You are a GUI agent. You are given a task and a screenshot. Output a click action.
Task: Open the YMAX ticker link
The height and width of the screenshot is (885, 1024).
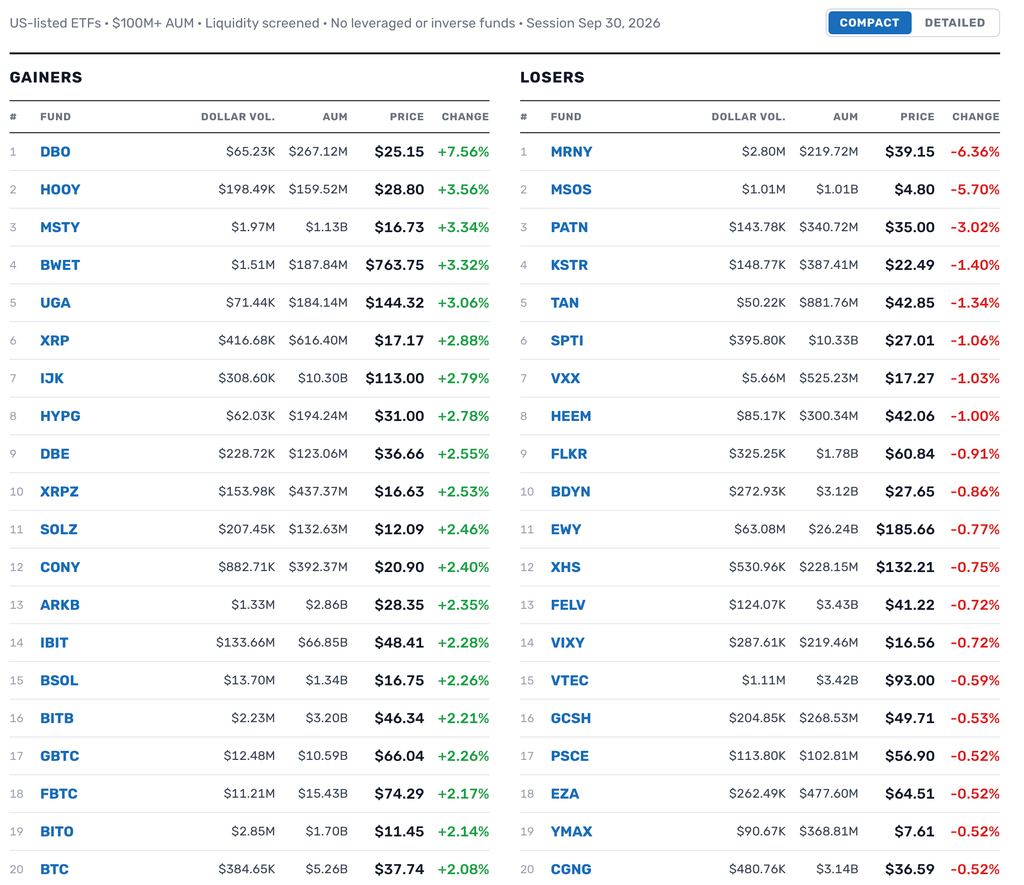point(571,831)
